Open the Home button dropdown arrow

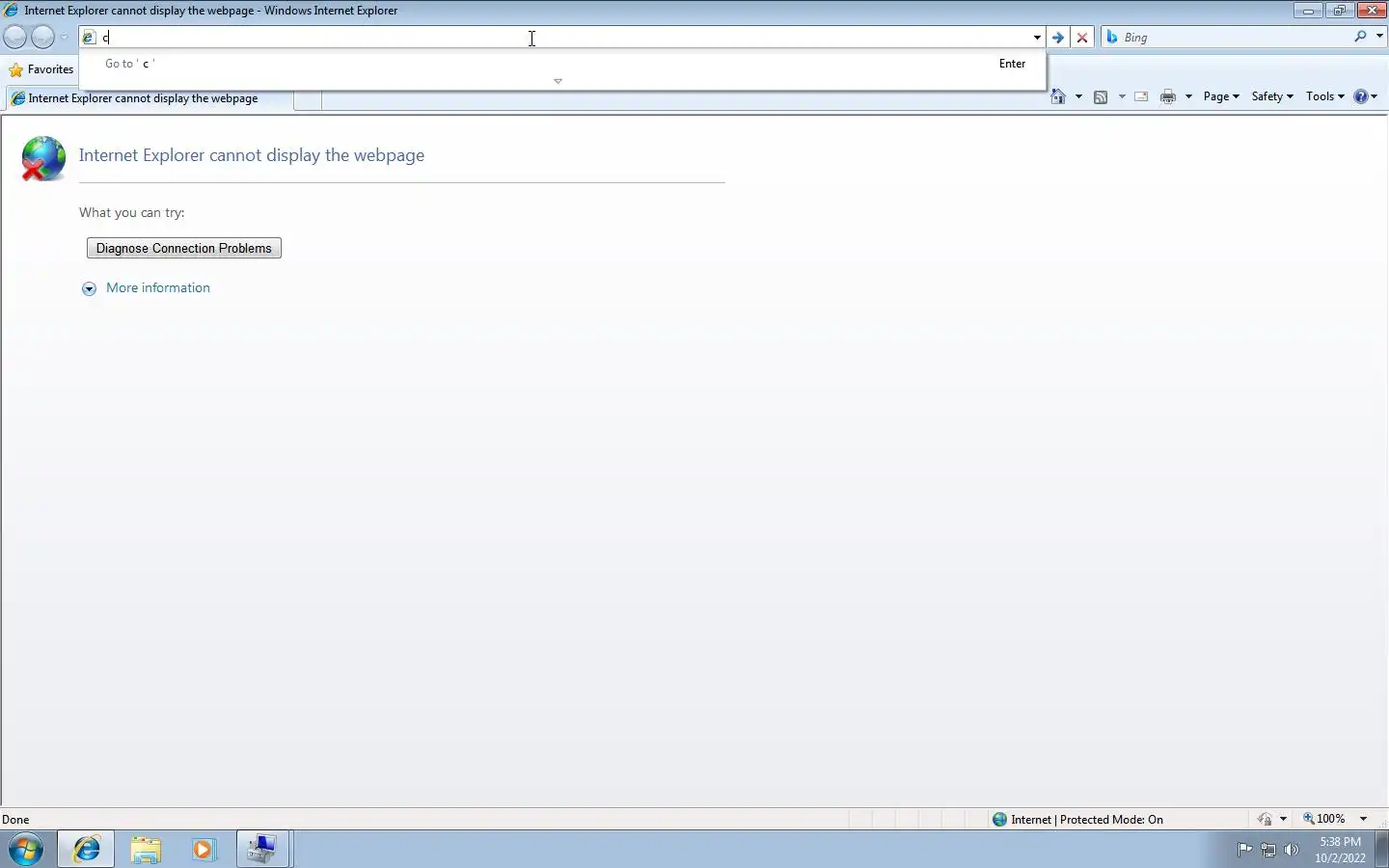1078,96
